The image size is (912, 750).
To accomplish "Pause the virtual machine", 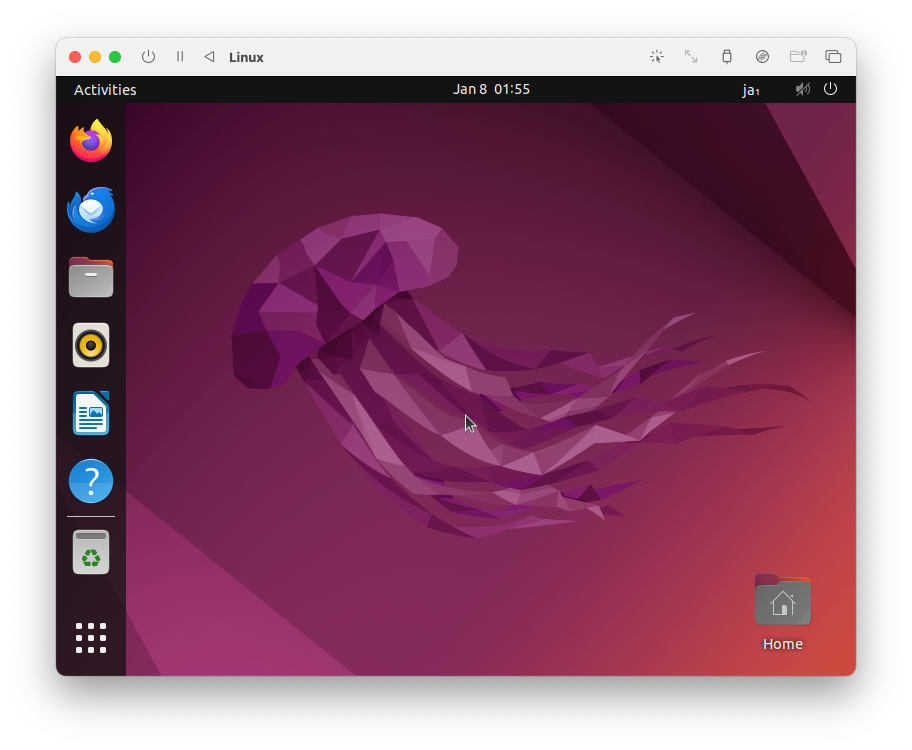I will click(x=180, y=57).
